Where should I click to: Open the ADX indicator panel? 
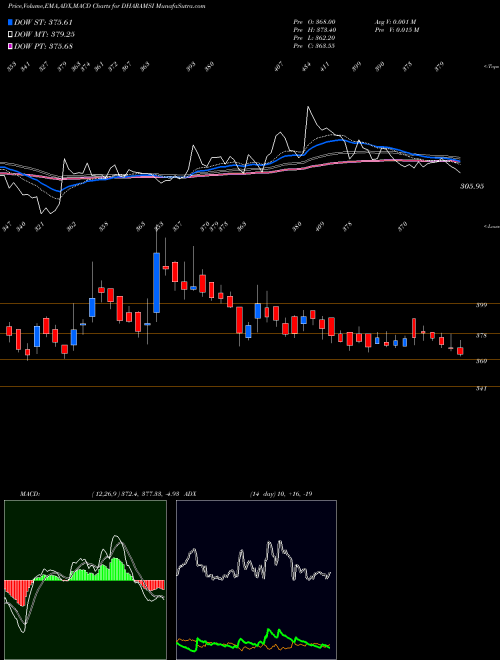click(256, 580)
